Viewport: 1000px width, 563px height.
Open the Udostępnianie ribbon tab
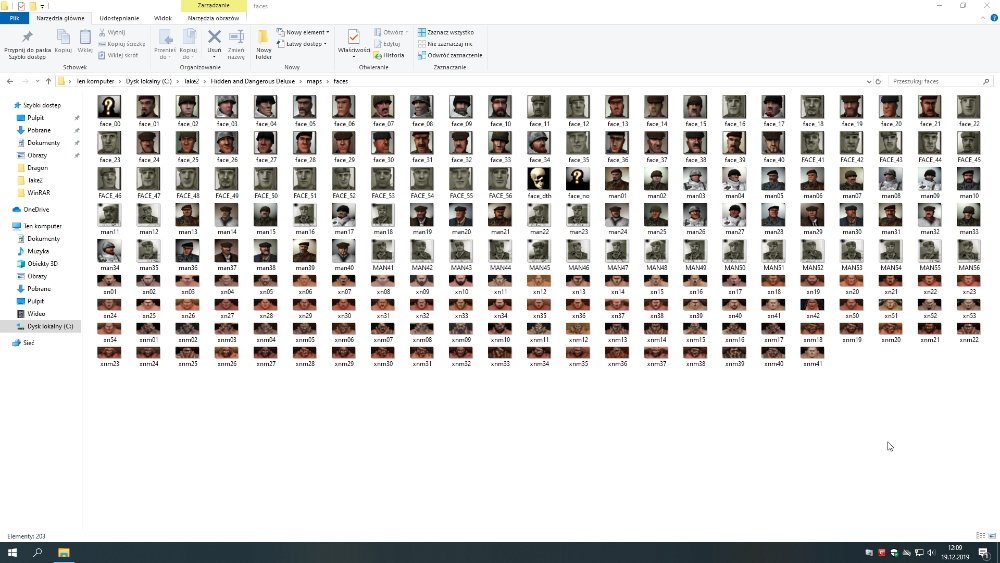[118, 18]
